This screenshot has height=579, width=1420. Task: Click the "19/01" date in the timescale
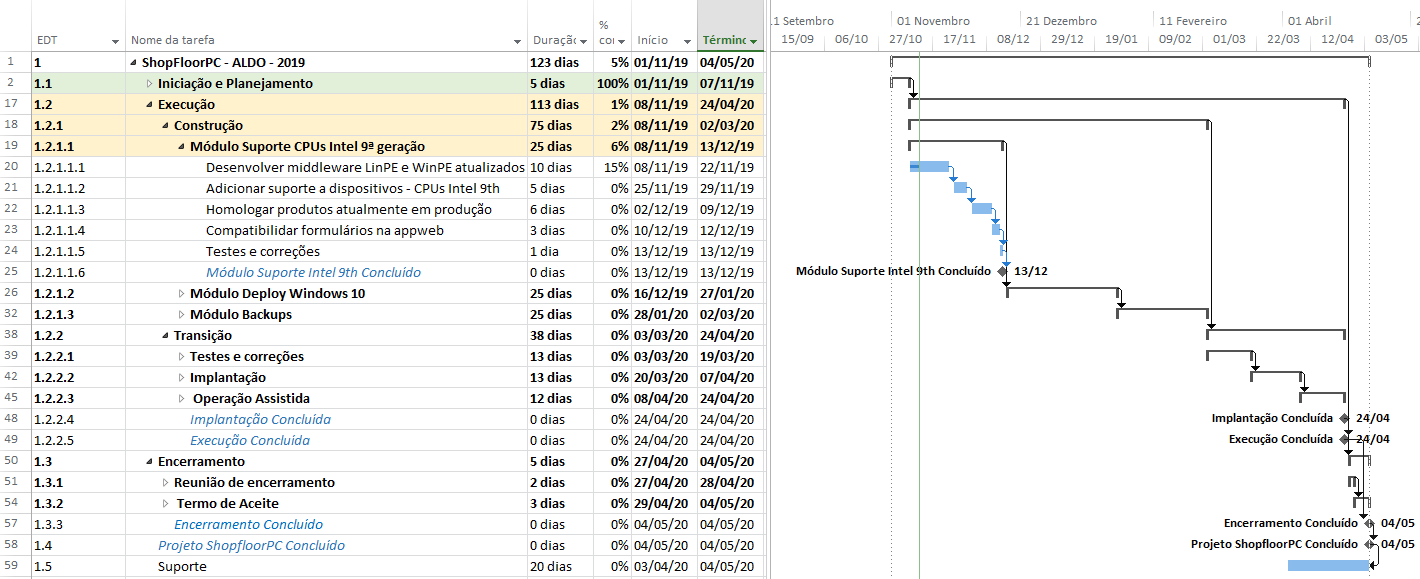tap(1121, 40)
